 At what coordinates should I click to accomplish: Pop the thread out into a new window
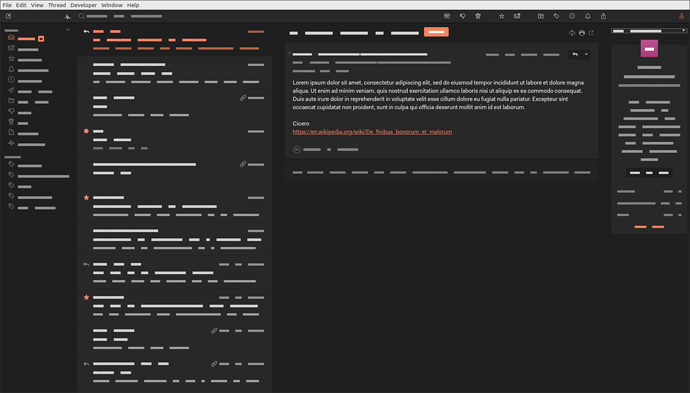(x=591, y=33)
